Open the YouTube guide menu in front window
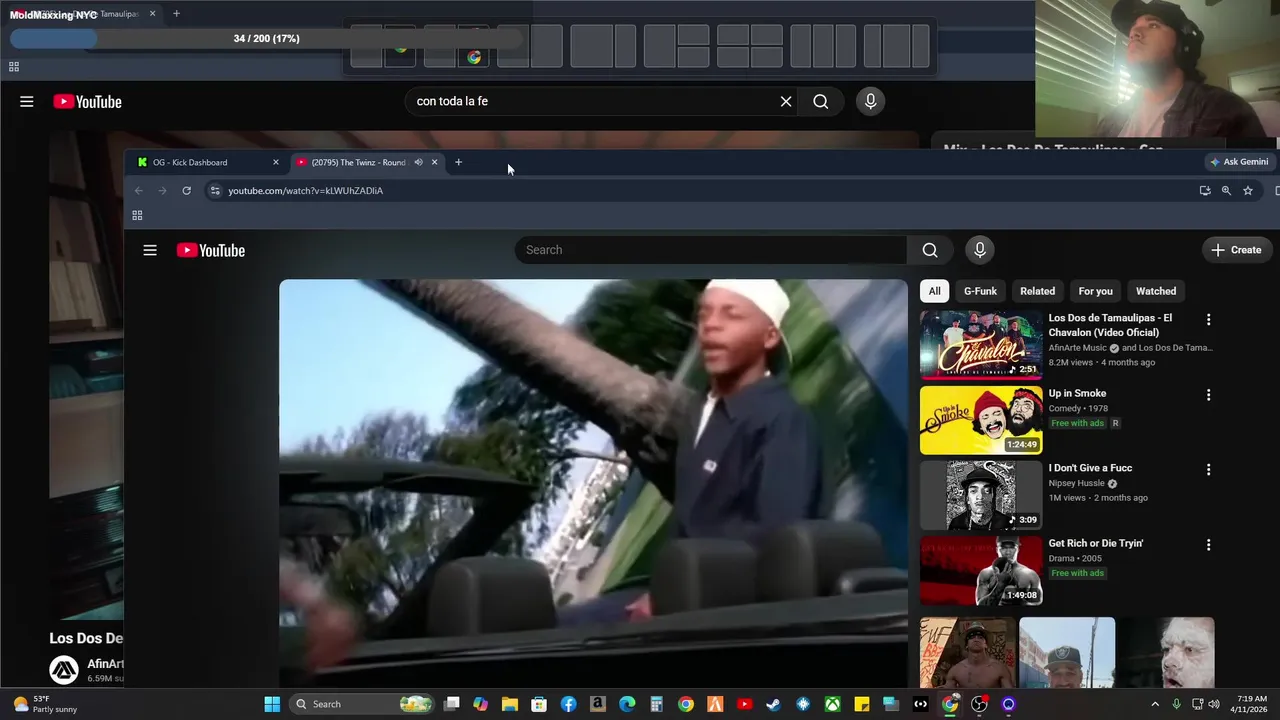 click(x=150, y=250)
